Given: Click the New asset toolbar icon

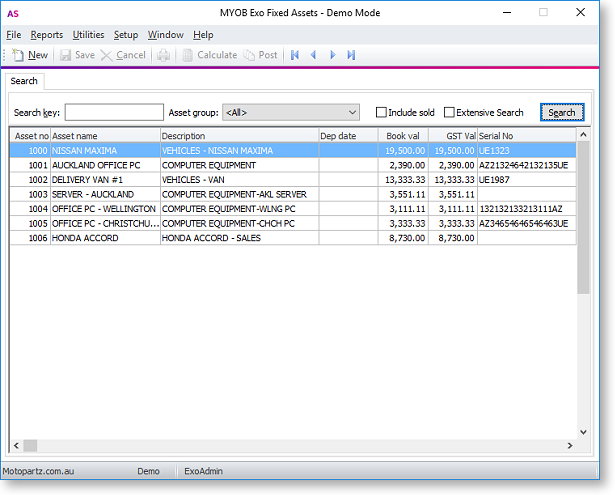Looking at the screenshot, I should click(19, 55).
